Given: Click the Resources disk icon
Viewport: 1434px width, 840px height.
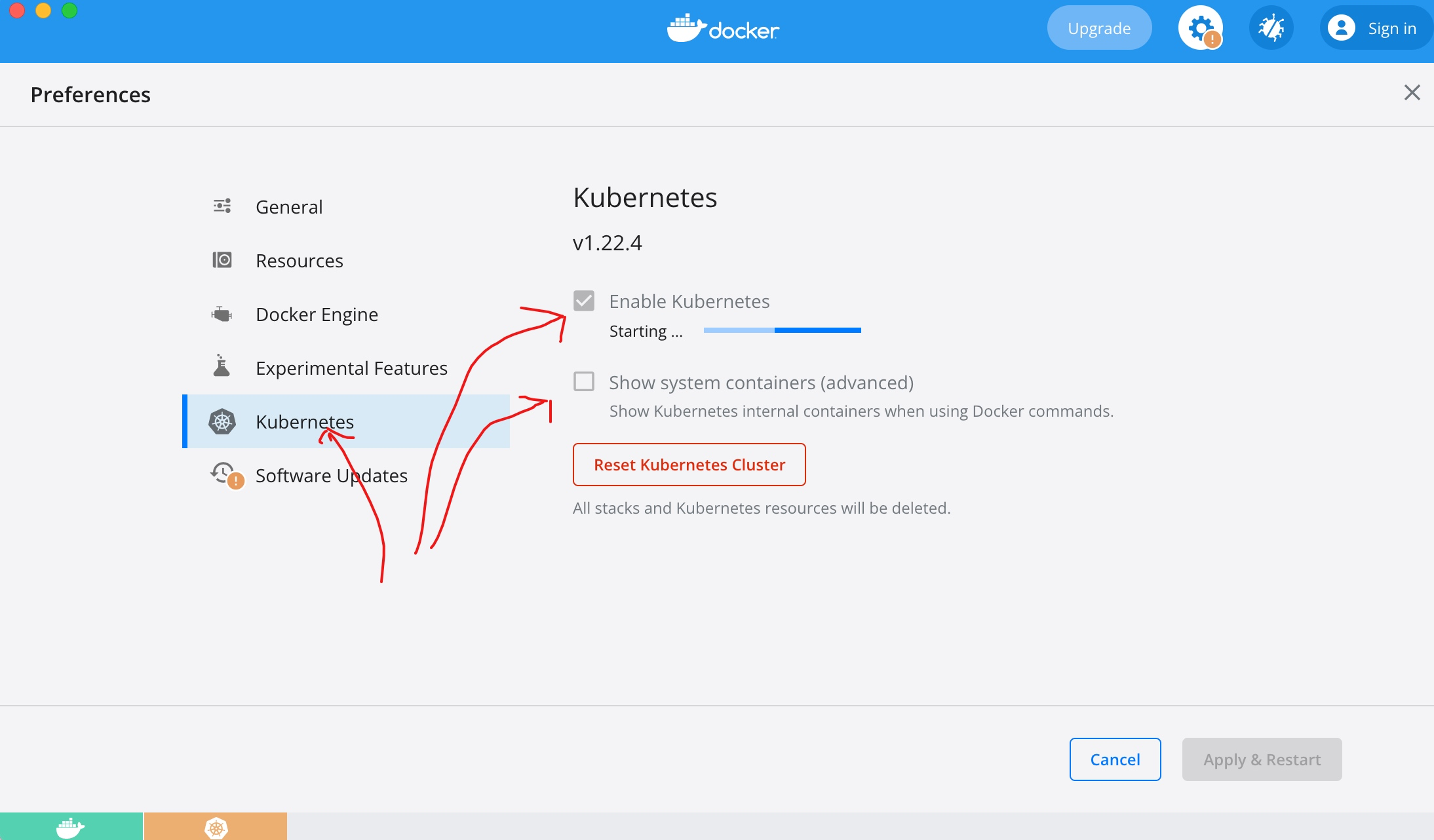Looking at the screenshot, I should 222,260.
